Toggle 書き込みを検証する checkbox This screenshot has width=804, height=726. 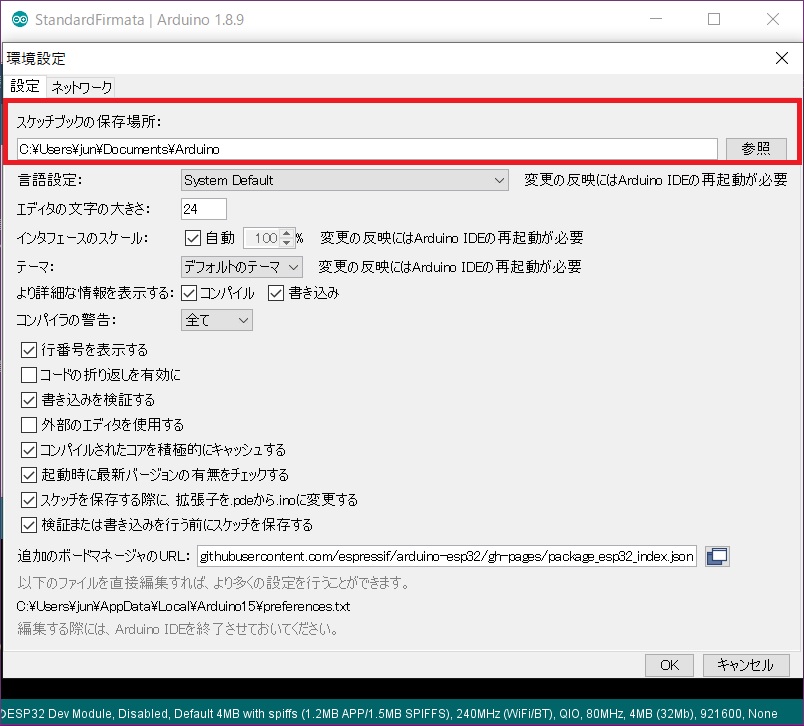coord(29,400)
